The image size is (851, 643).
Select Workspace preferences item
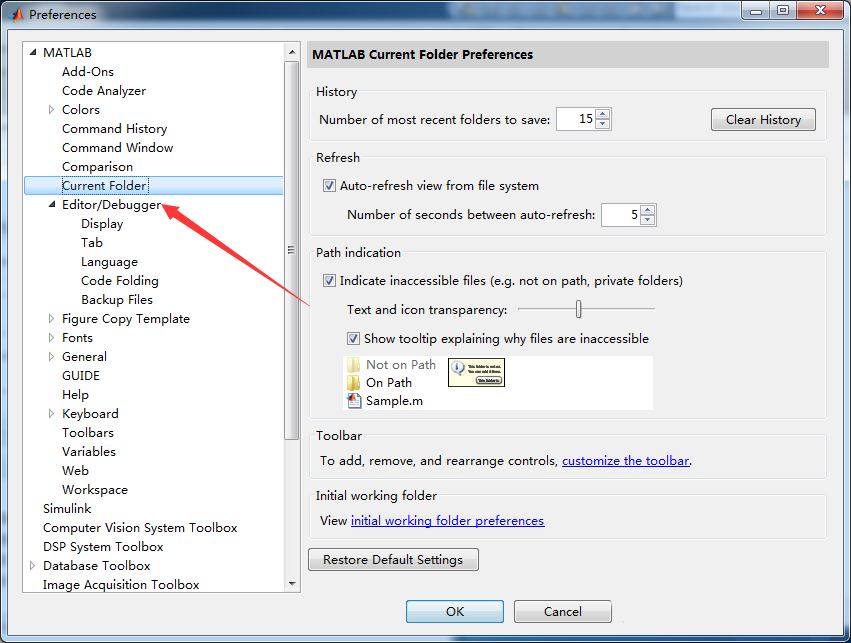tap(95, 489)
